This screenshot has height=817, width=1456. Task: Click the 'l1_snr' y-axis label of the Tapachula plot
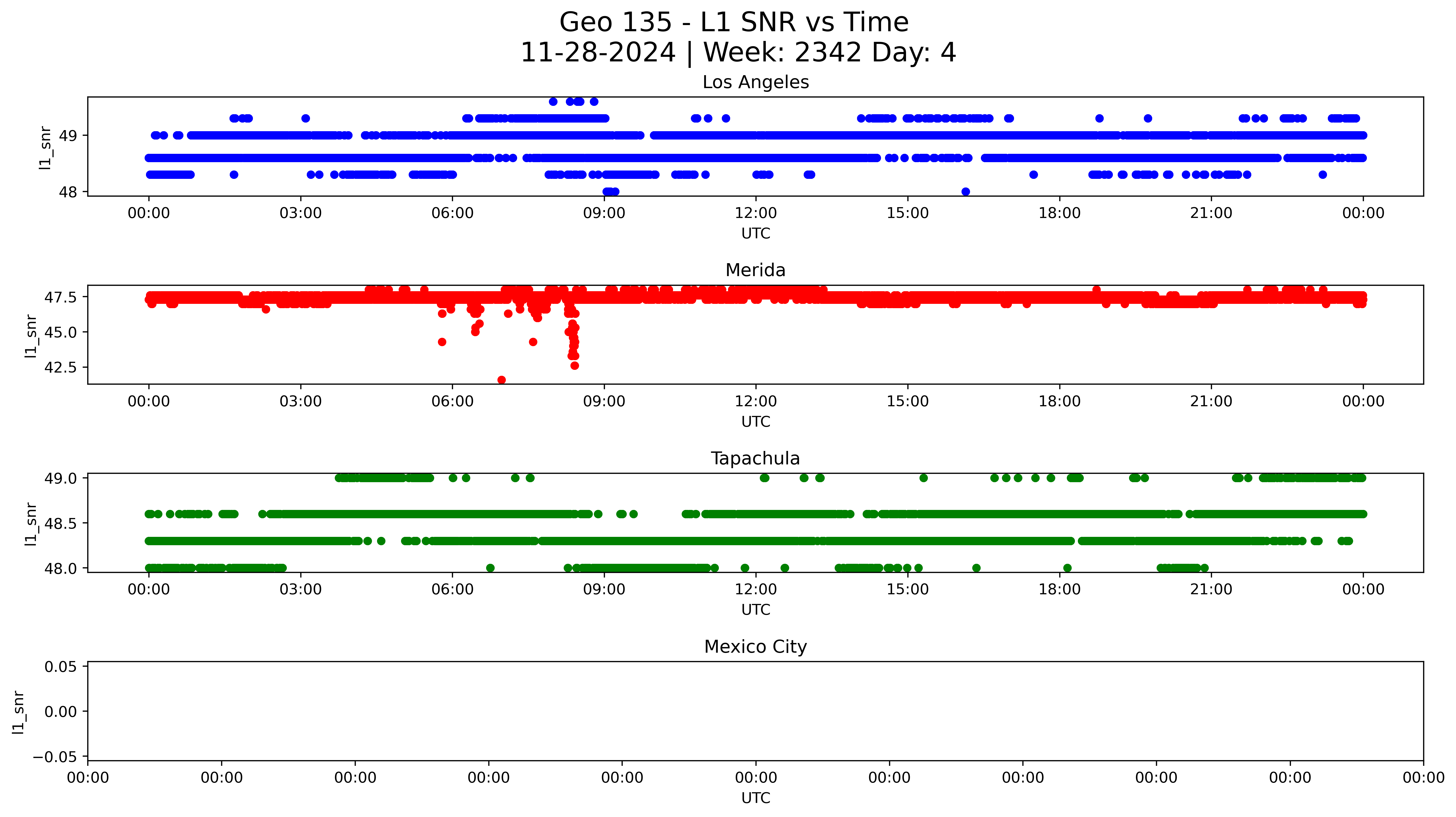[30, 524]
